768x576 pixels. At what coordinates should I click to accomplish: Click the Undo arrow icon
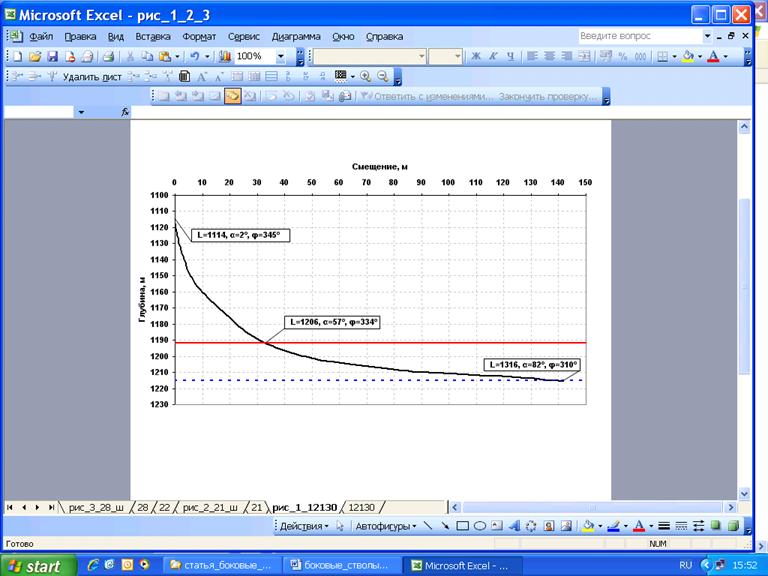pos(193,57)
